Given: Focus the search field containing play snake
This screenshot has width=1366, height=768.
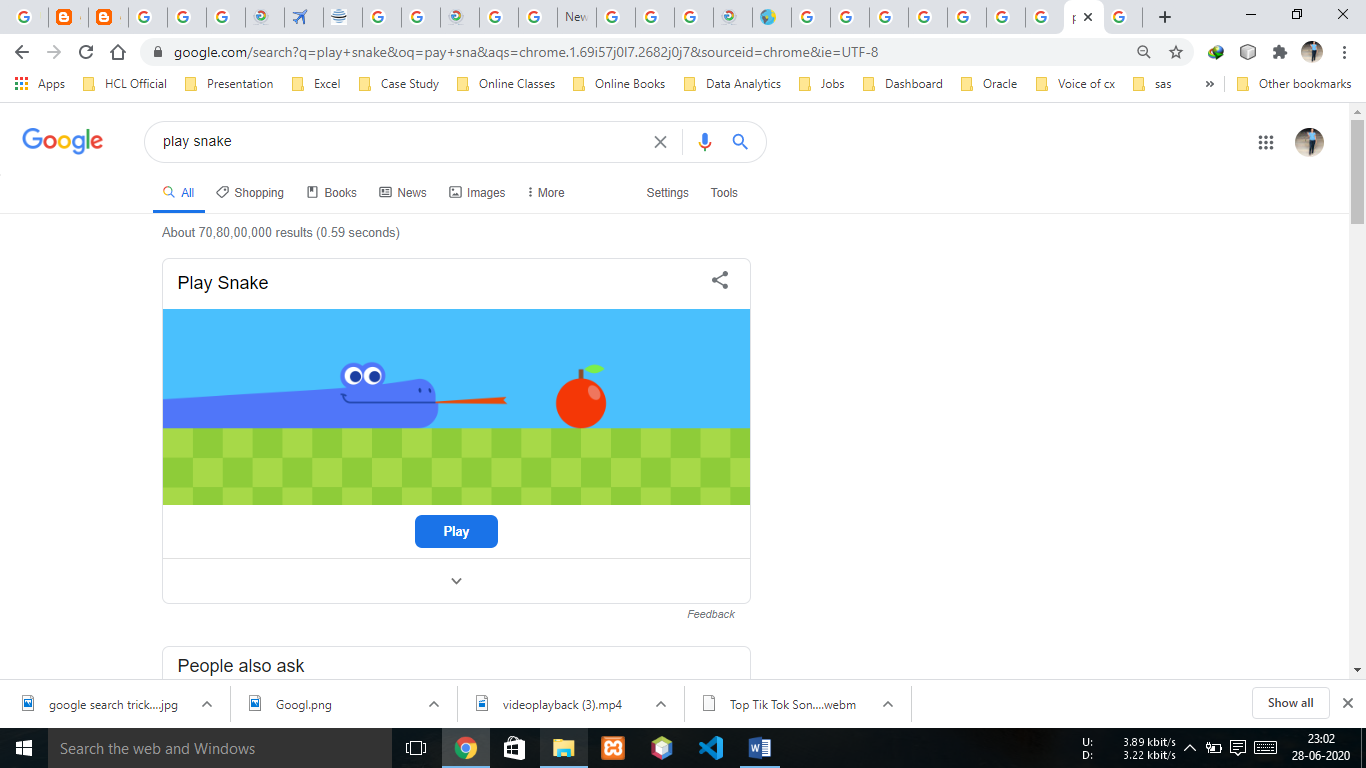Looking at the screenshot, I should point(400,142).
